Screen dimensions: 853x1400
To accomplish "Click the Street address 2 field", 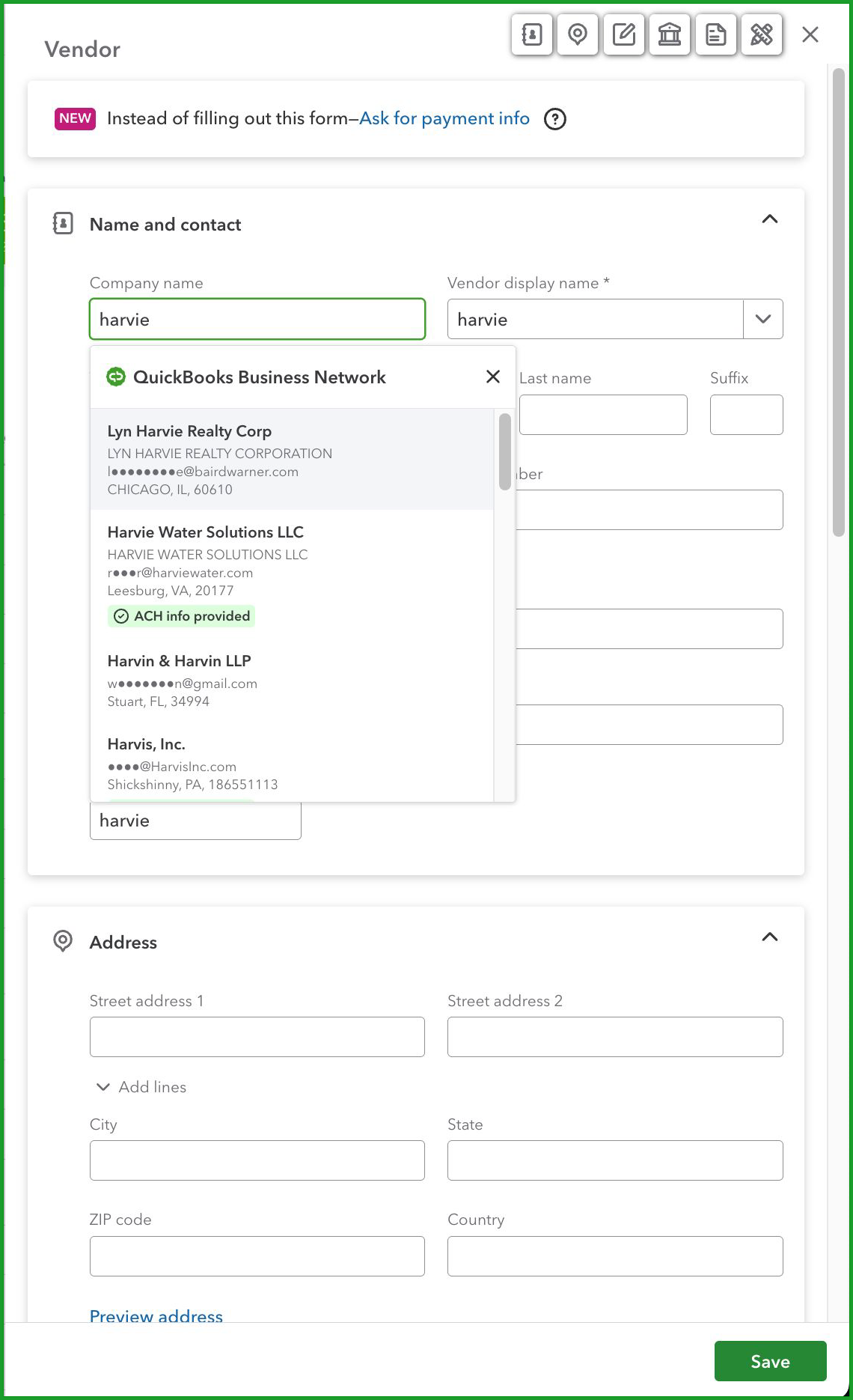I will pos(615,1037).
